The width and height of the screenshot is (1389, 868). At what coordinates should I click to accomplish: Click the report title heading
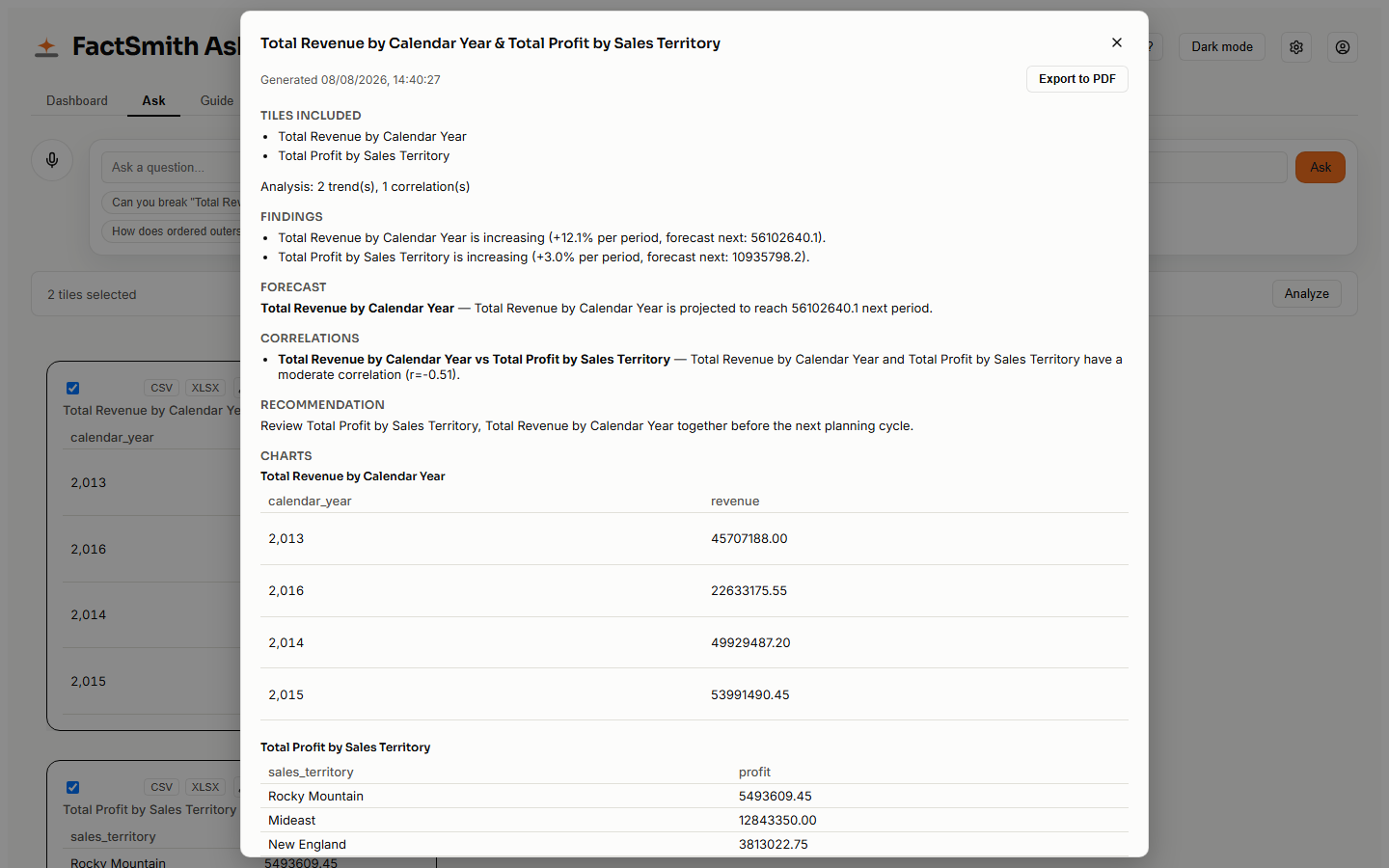coord(490,42)
